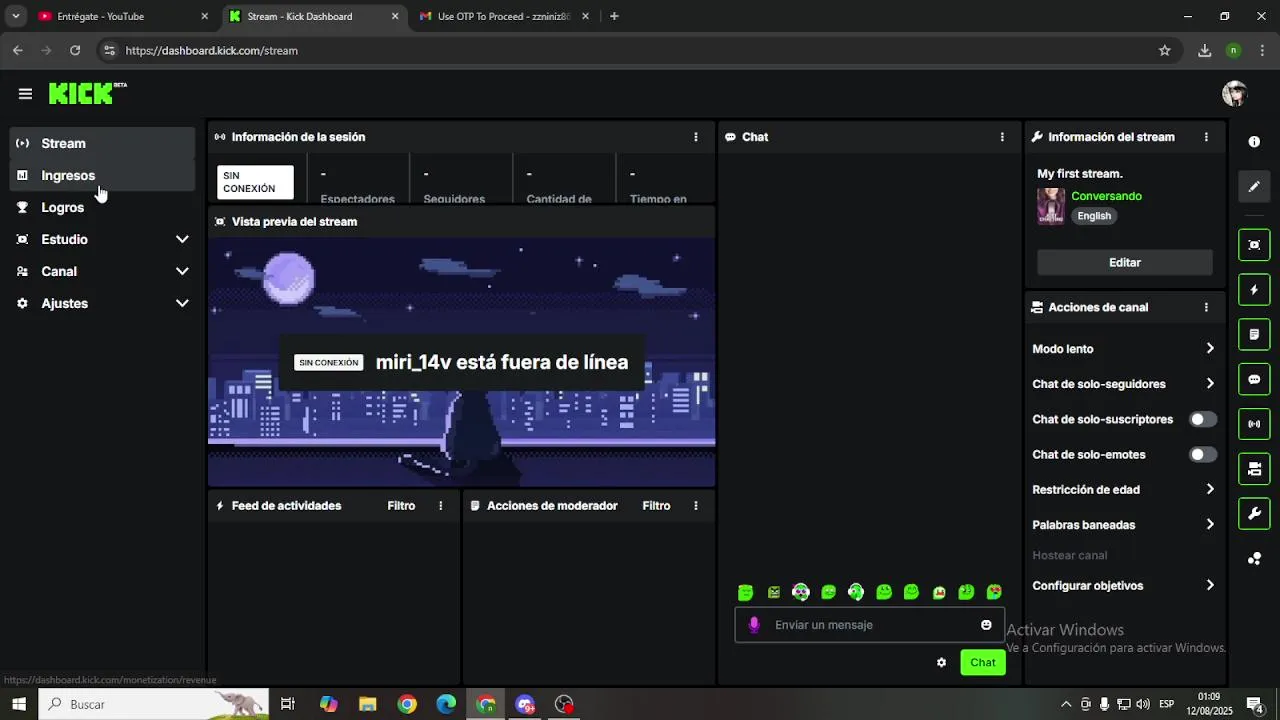Toggle stream preview panel in right rail

pos(1254,245)
